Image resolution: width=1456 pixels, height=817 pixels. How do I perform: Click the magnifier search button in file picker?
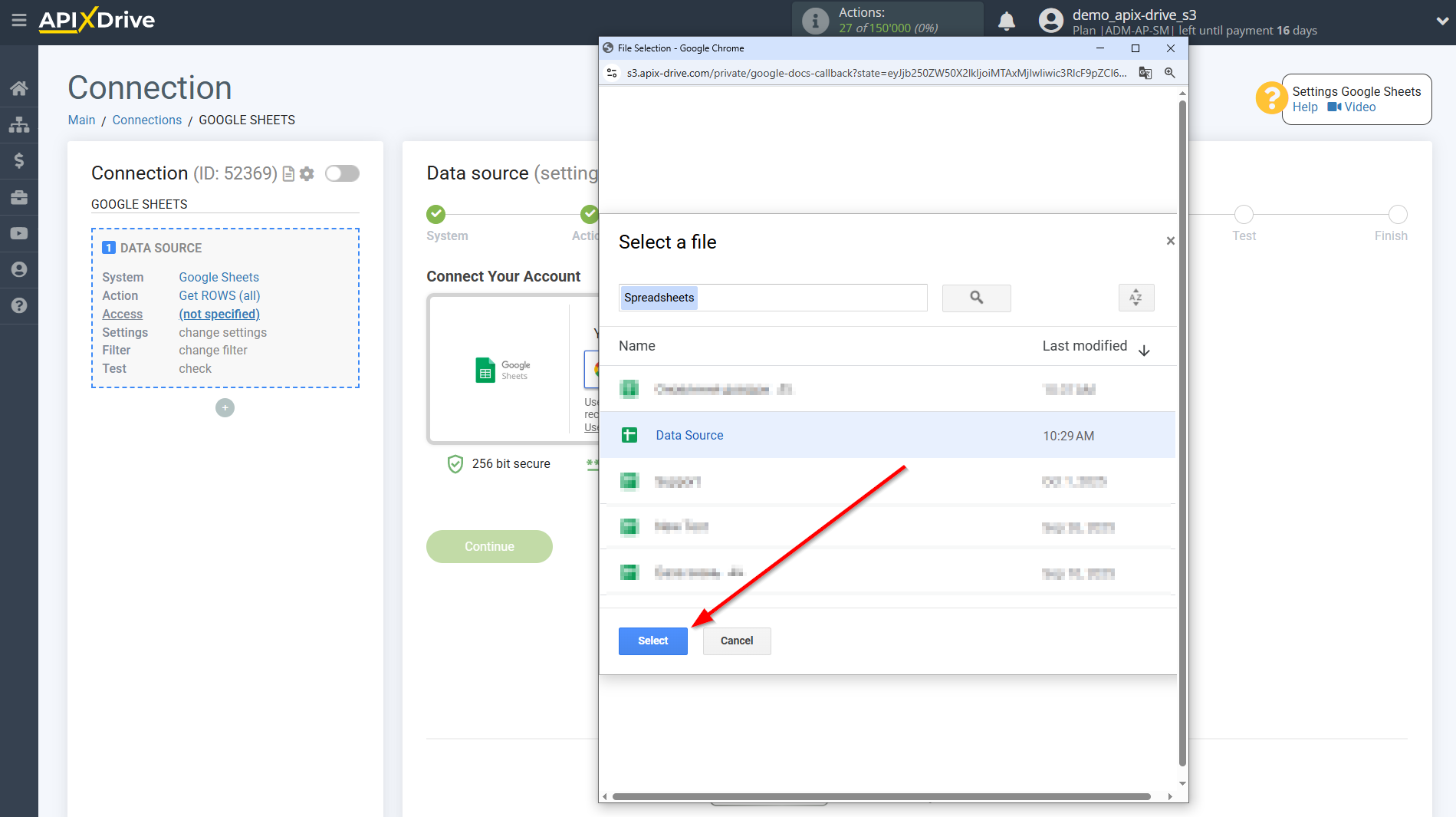pos(976,298)
